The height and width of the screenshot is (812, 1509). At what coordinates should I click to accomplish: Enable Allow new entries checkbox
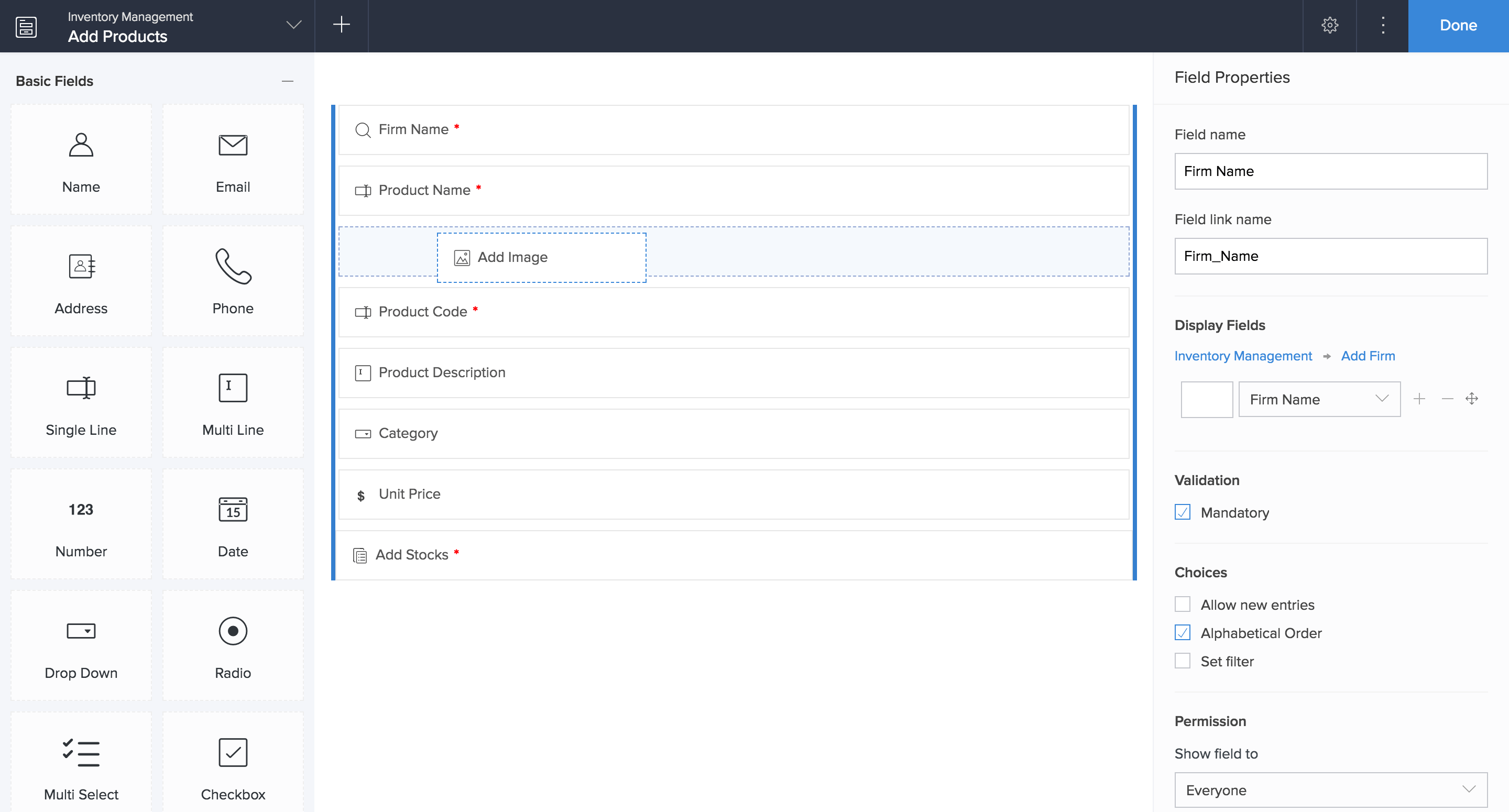[x=1182, y=605]
